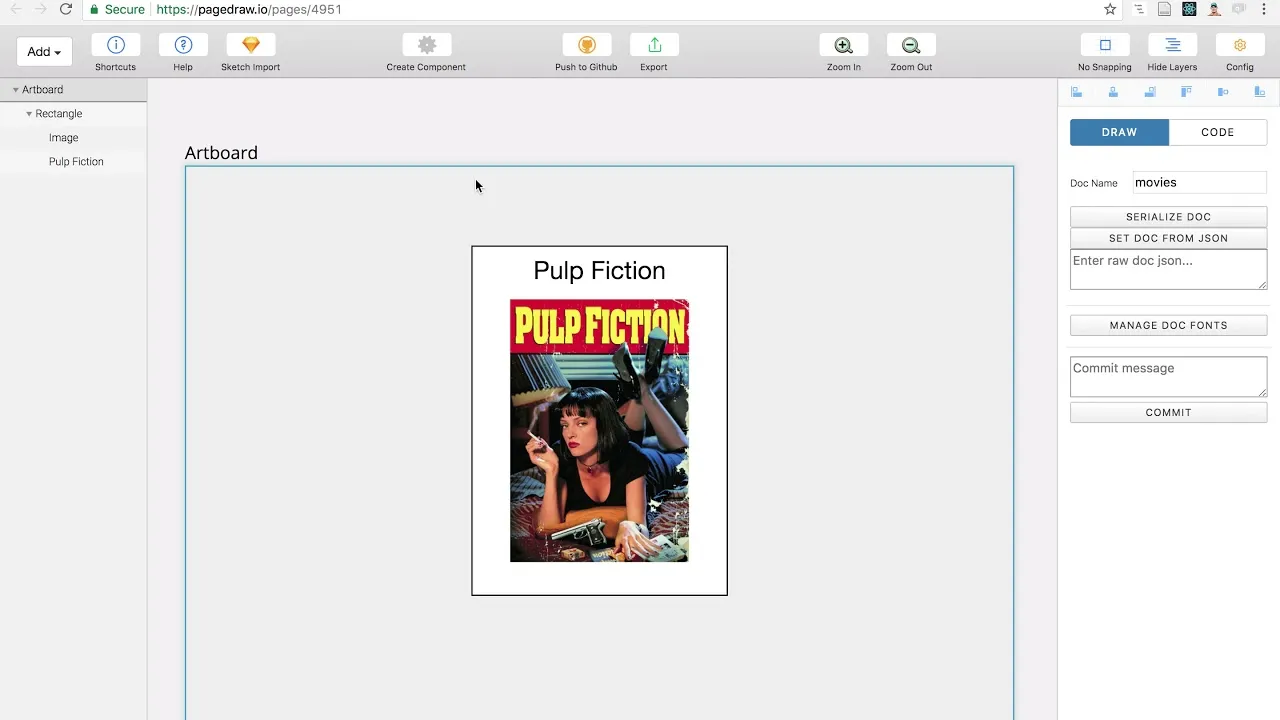This screenshot has height=720, width=1280.
Task: Select the Image layer
Action: point(63,138)
